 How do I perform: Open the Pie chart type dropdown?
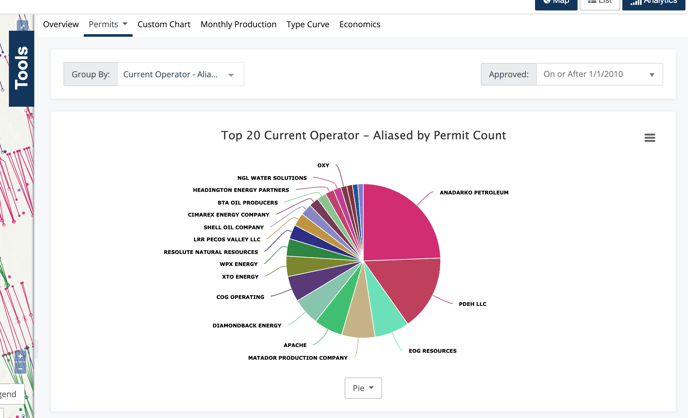tap(363, 388)
